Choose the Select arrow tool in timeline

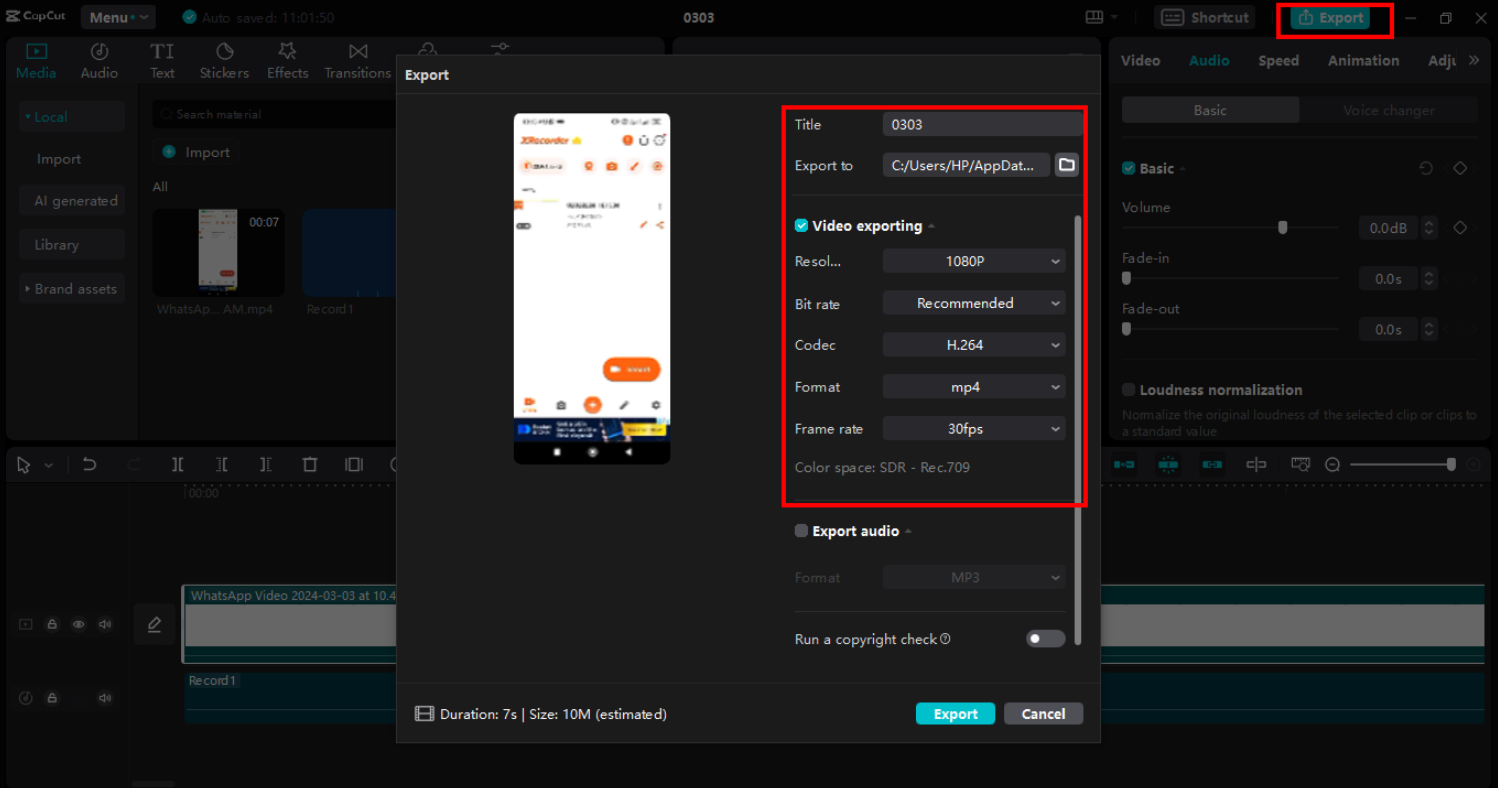click(x=24, y=465)
